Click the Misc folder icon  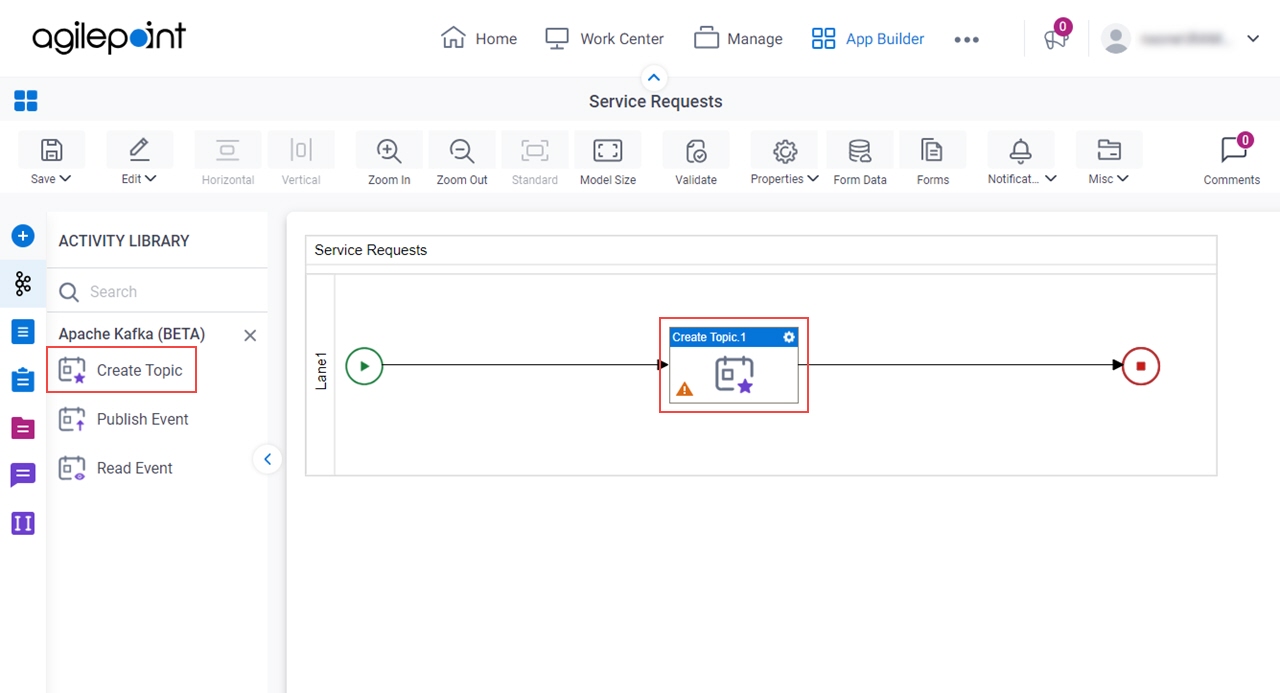click(1109, 150)
